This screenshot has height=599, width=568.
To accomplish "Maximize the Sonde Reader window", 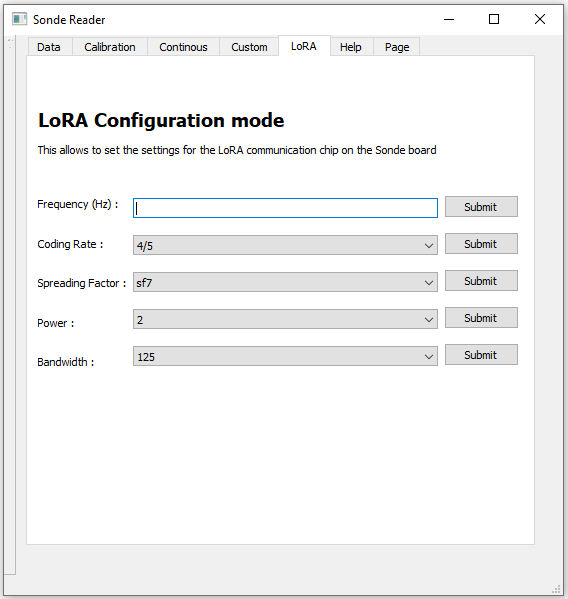I will [494, 19].
